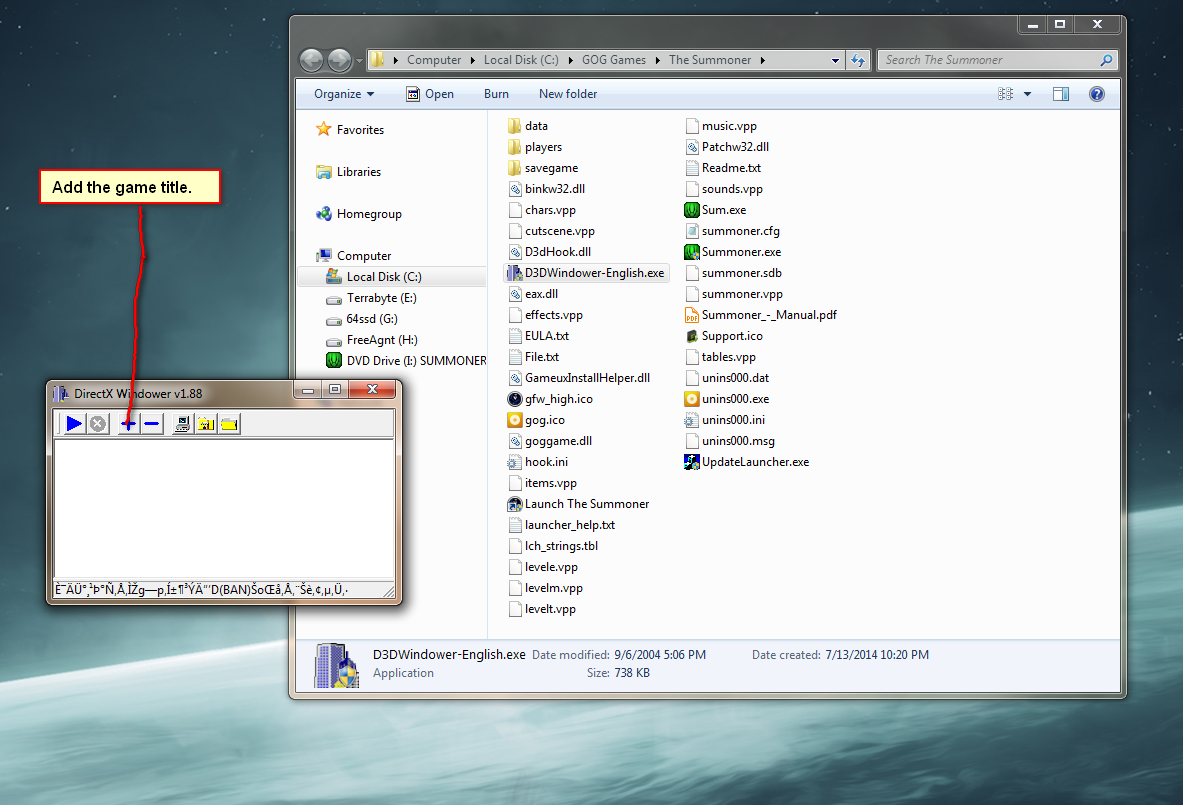
Task: Click the empty game list in DirectX Windower
Action: [x=224, y=509]
